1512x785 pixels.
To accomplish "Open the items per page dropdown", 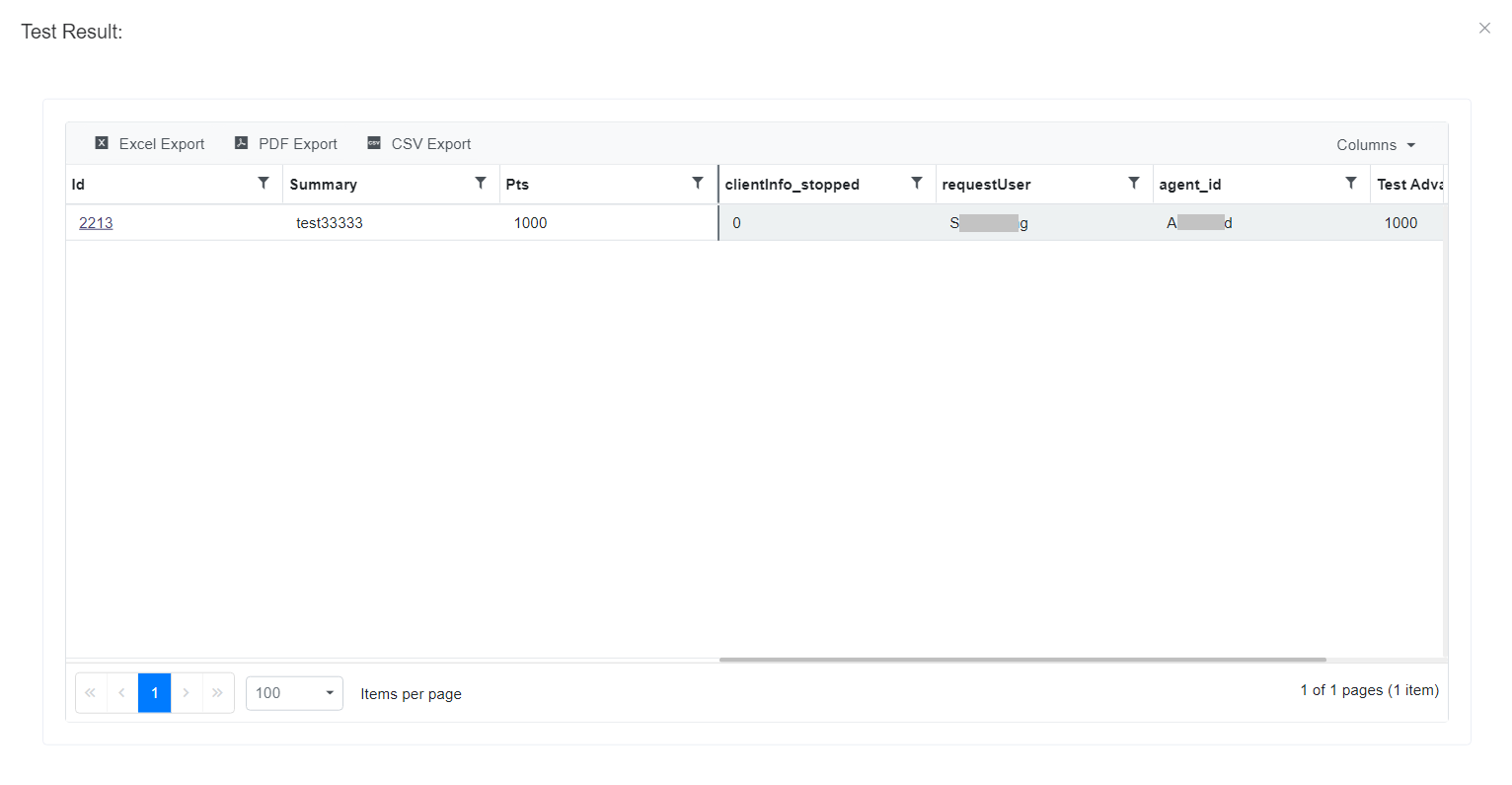I will click(294, 693).
